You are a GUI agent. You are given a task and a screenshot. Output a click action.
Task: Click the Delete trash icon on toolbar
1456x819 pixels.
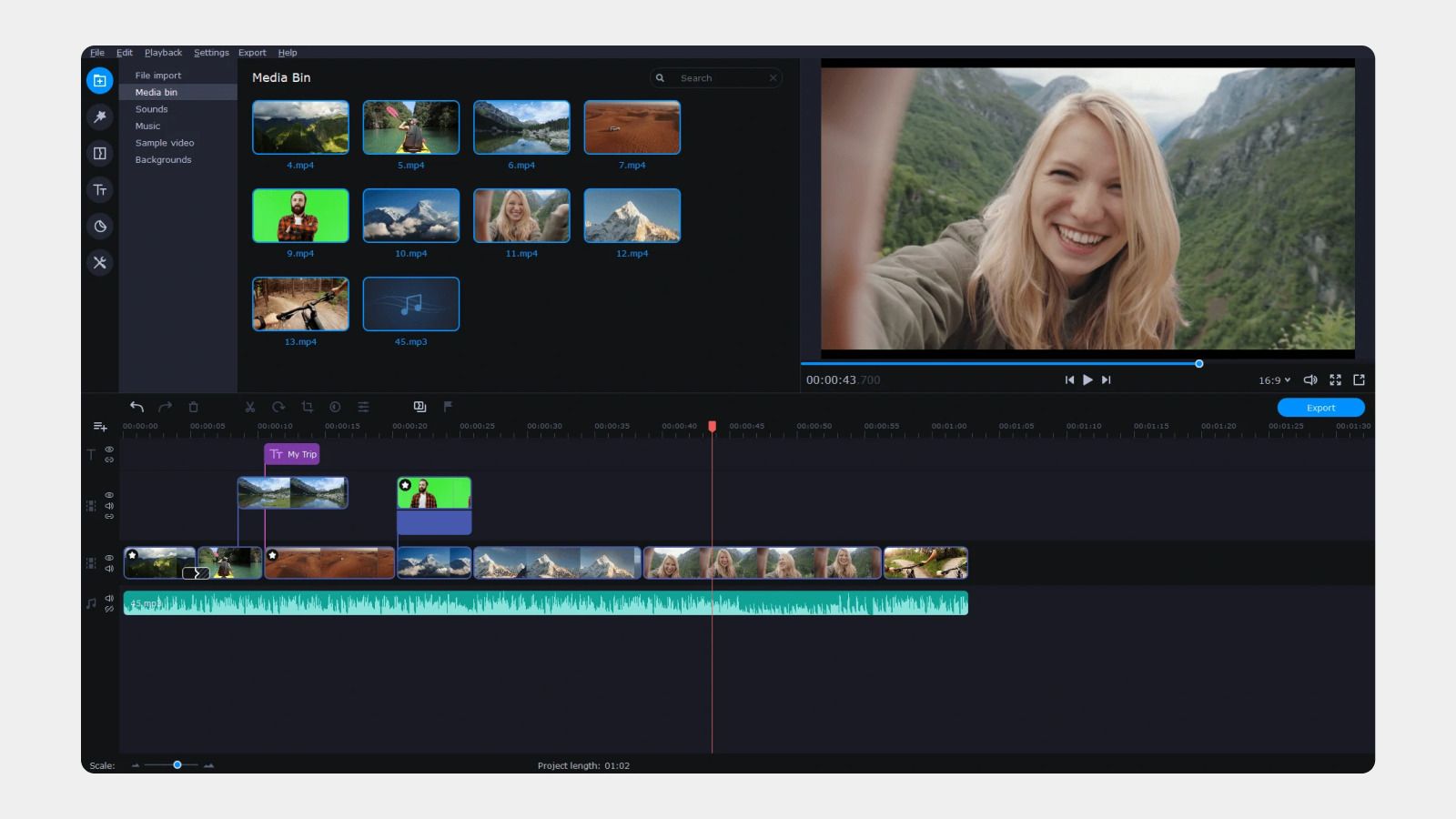click(194, 407)
